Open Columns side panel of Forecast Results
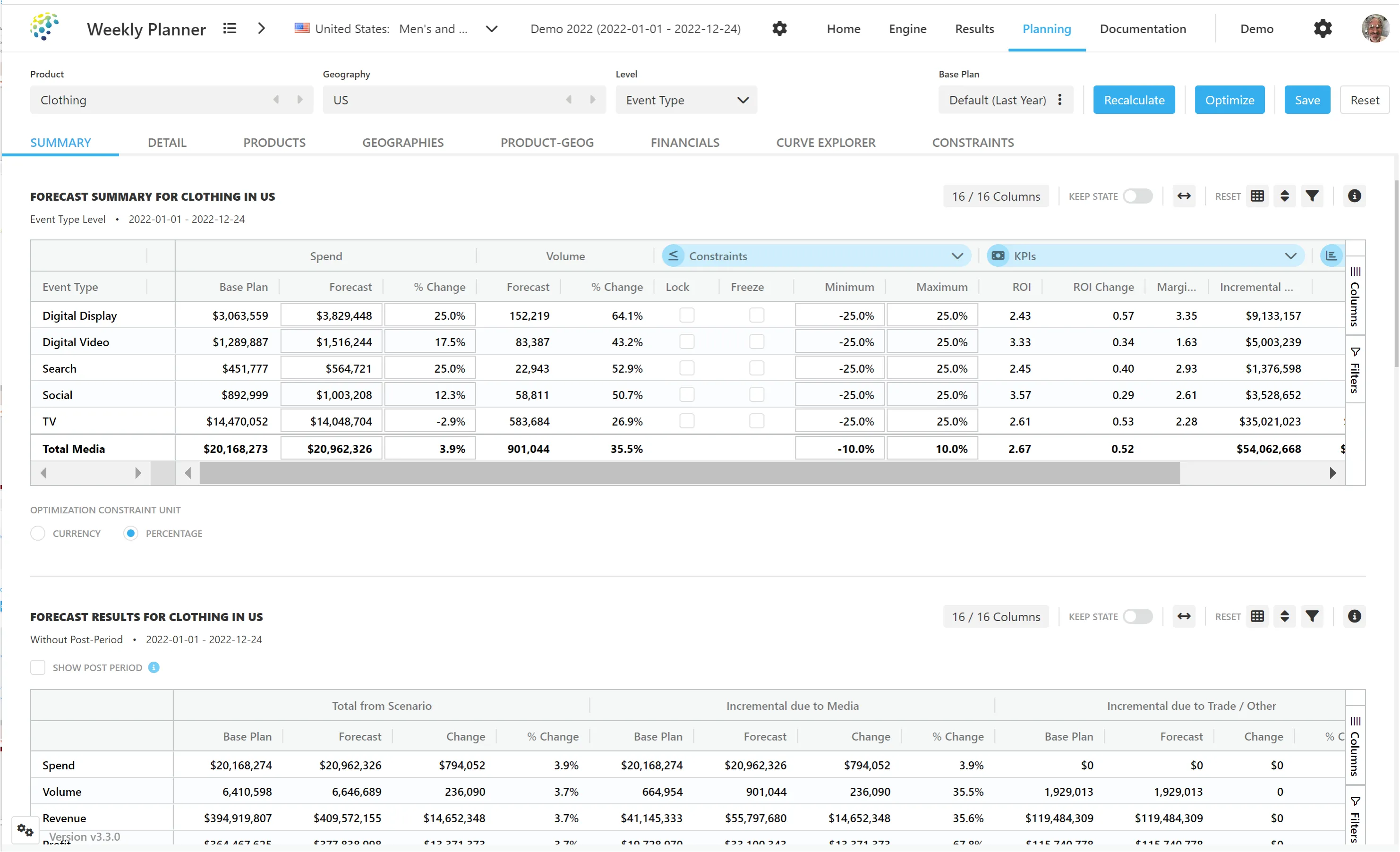The height and width of the screenshot is (852, 1400). pyautogui.click(x=1355, y=746)
